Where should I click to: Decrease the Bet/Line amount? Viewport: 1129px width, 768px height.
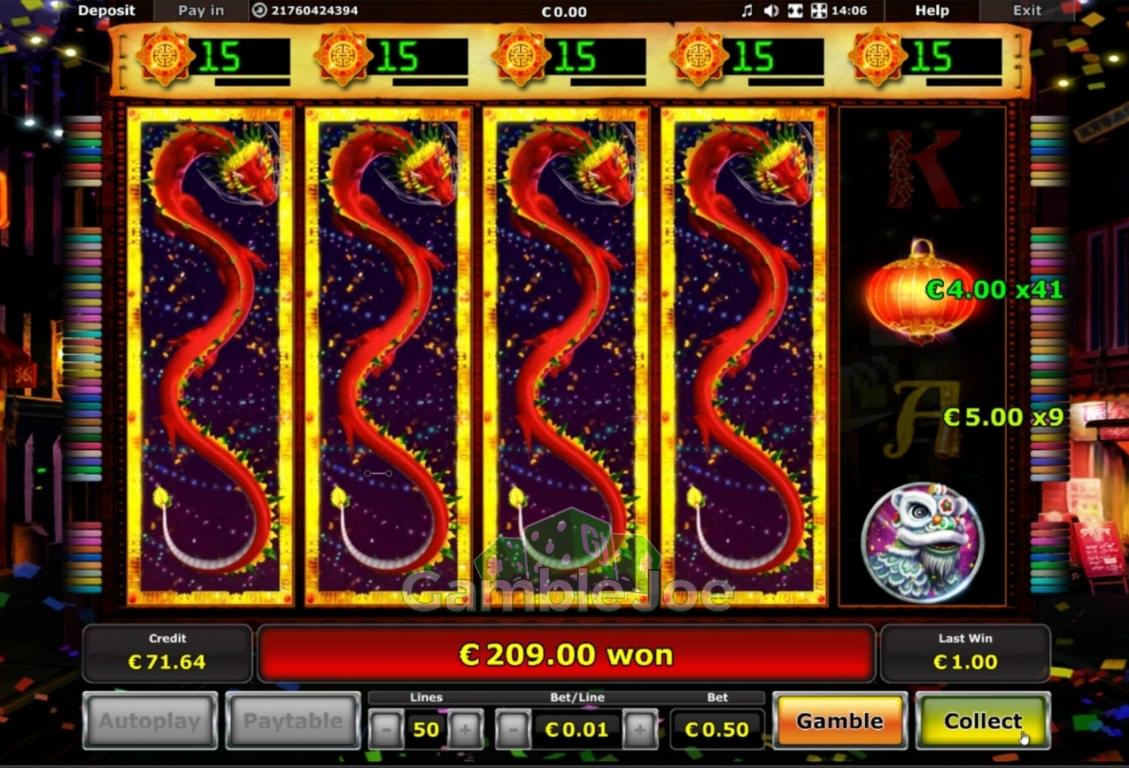513,730
